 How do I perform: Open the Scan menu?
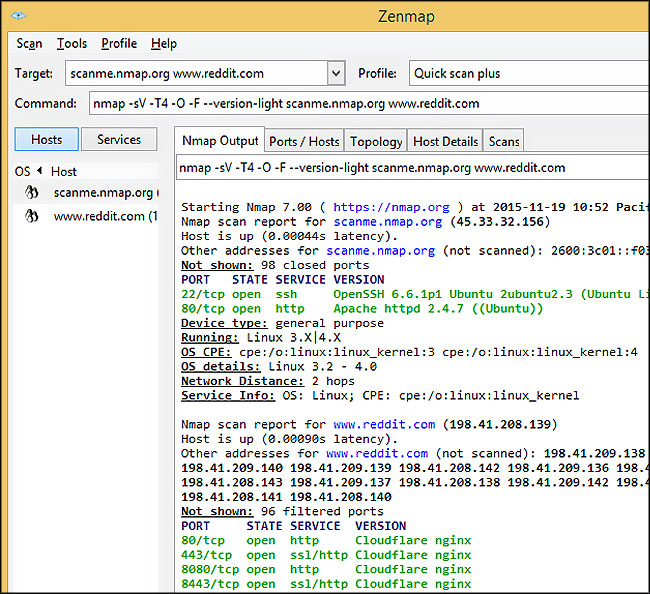coord(29,44)
